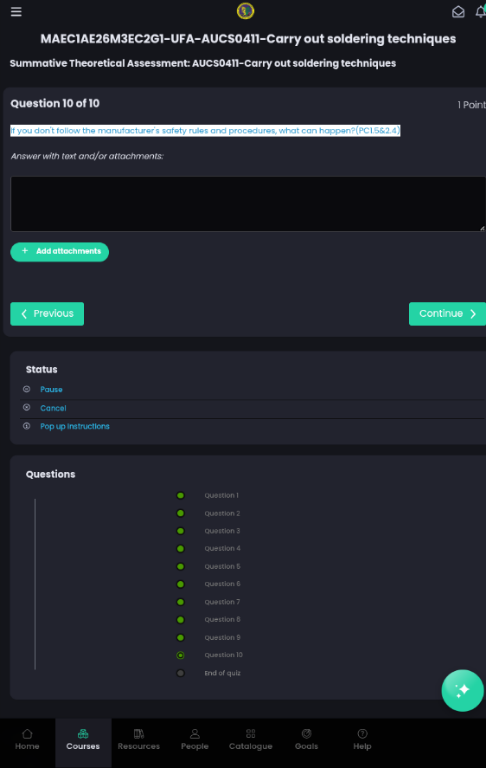Viewport: 486px width, 768px height.
Task: Jump to Question 2 label
Action: pyautogui.click(x=222, y=513)
